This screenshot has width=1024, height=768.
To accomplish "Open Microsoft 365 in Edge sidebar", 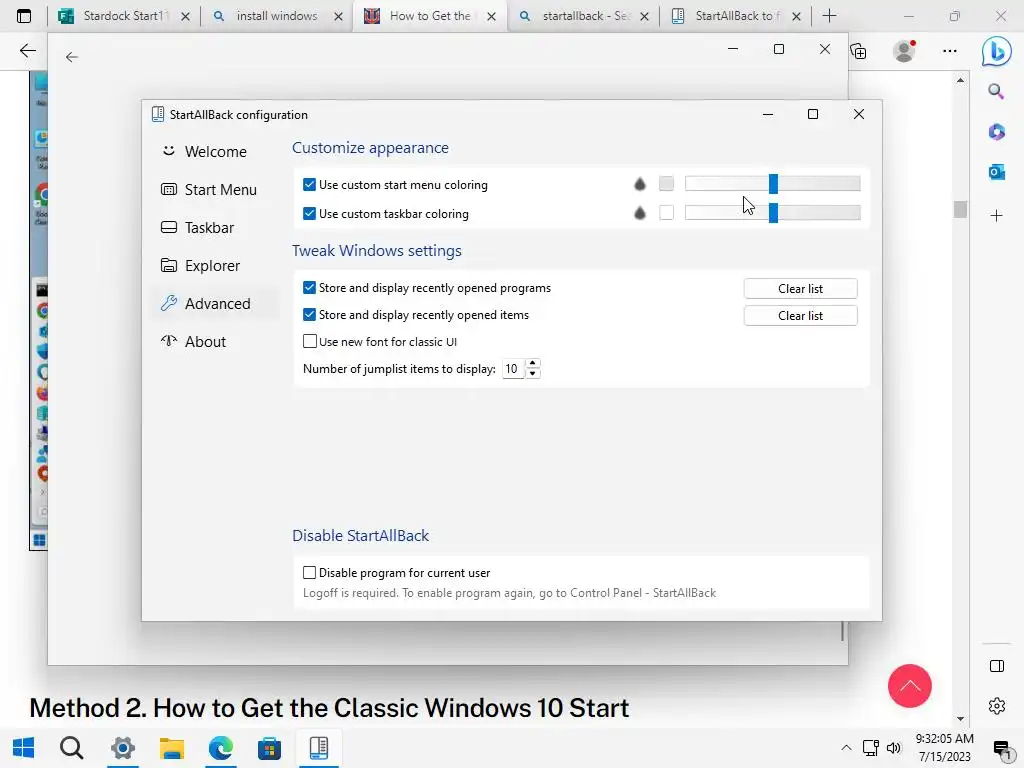I will click(996, 132).
